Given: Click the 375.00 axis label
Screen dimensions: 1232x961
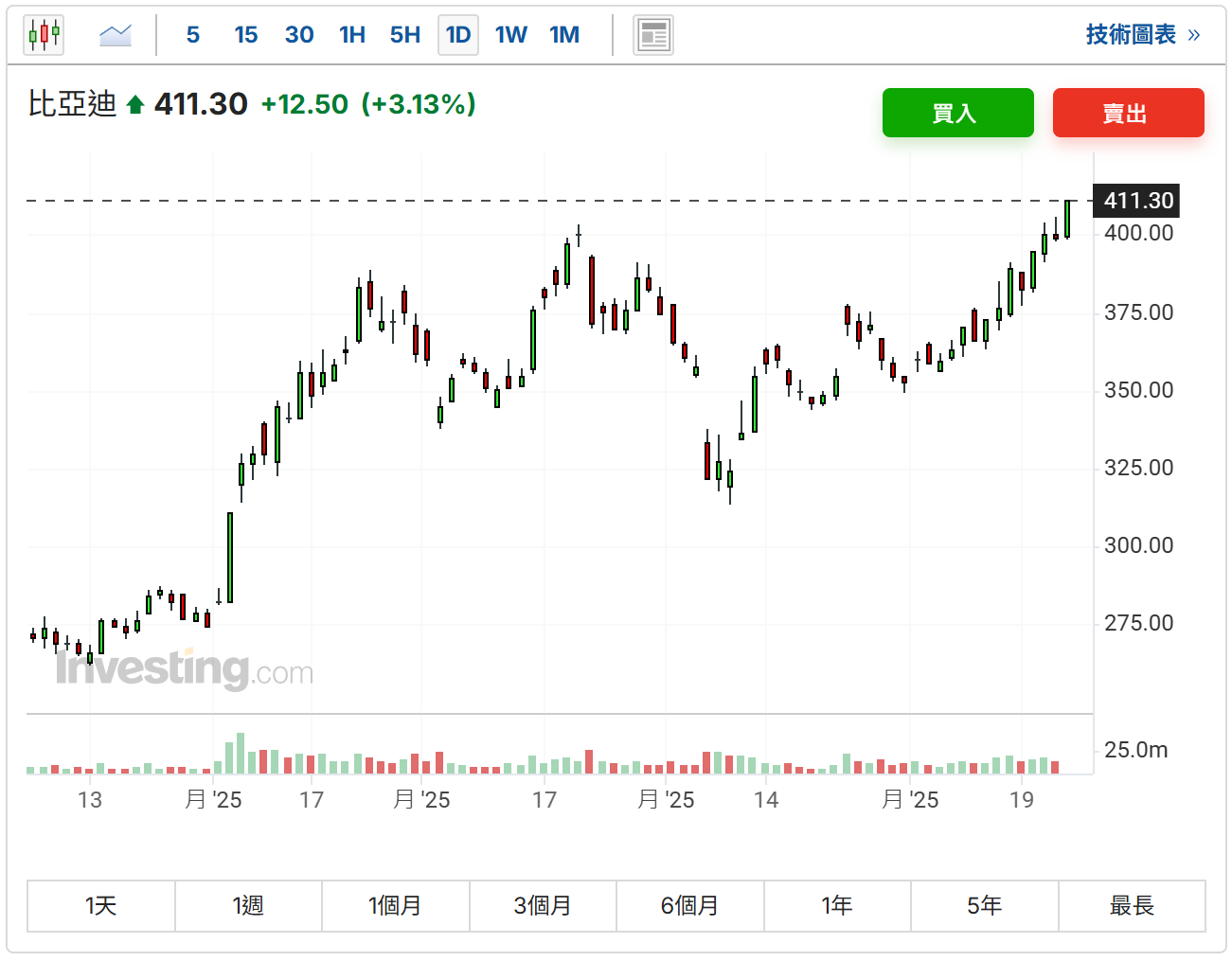Looking at the screenshot, I should click(x=1138, y=312).
